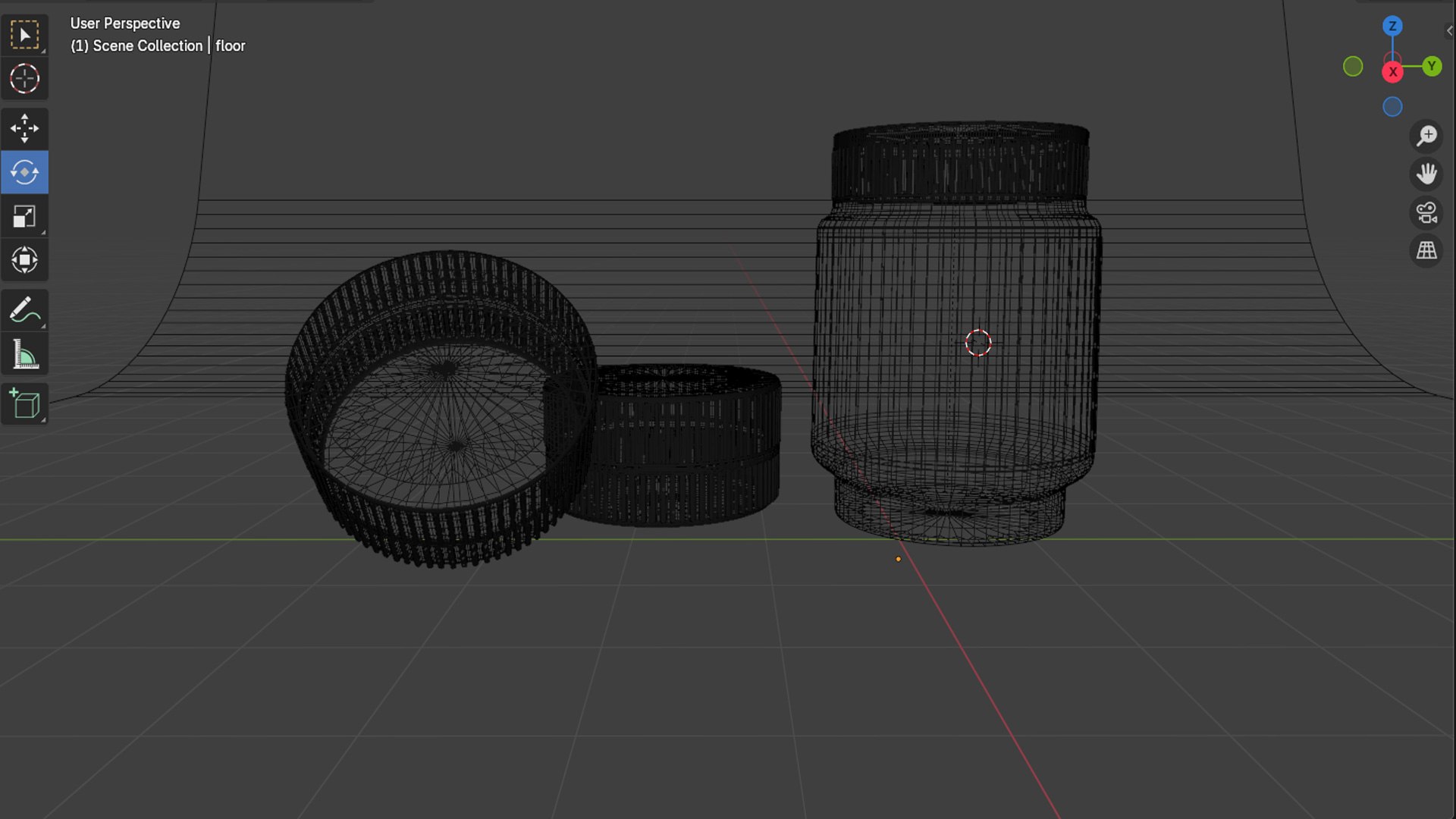
Task: Select the Annotate pencil tool
Action: pos(24,310)
